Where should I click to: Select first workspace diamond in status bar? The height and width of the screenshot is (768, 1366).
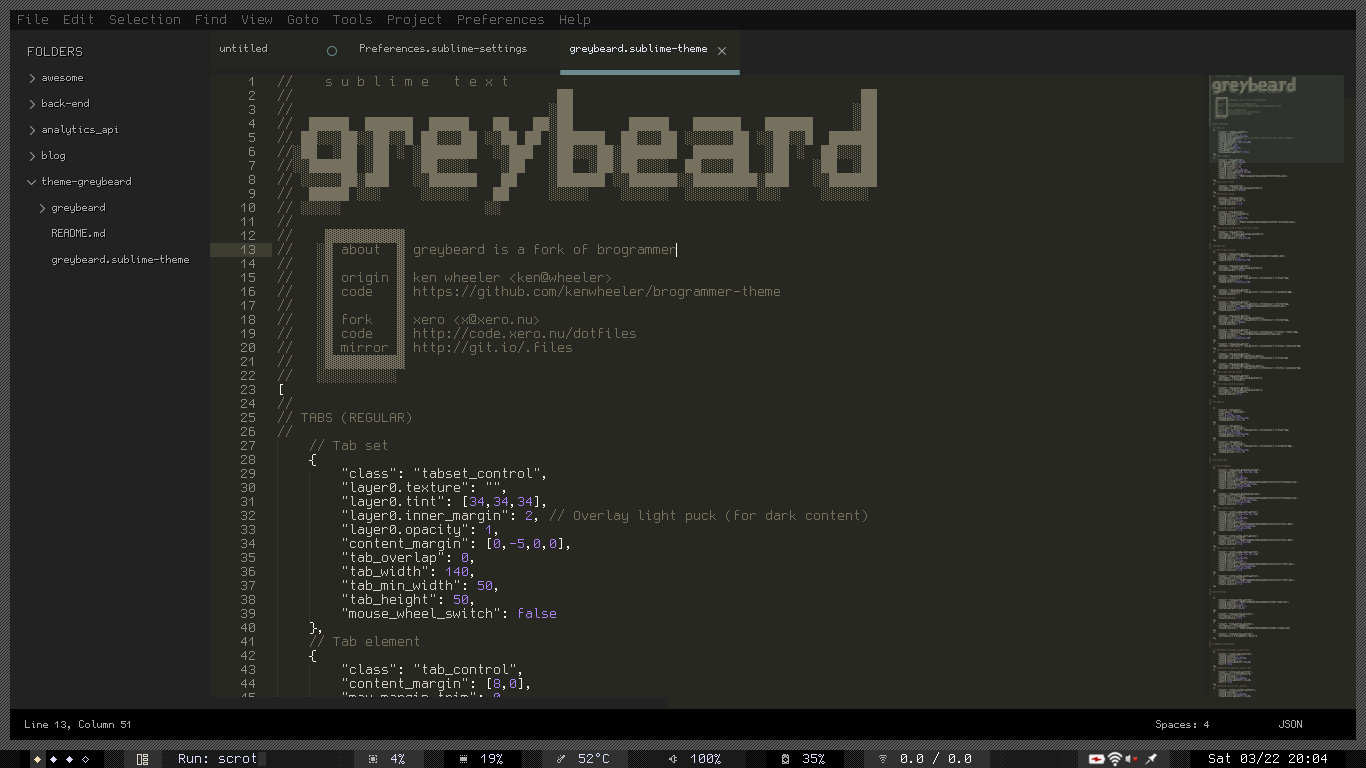click(x=38, y=759)
